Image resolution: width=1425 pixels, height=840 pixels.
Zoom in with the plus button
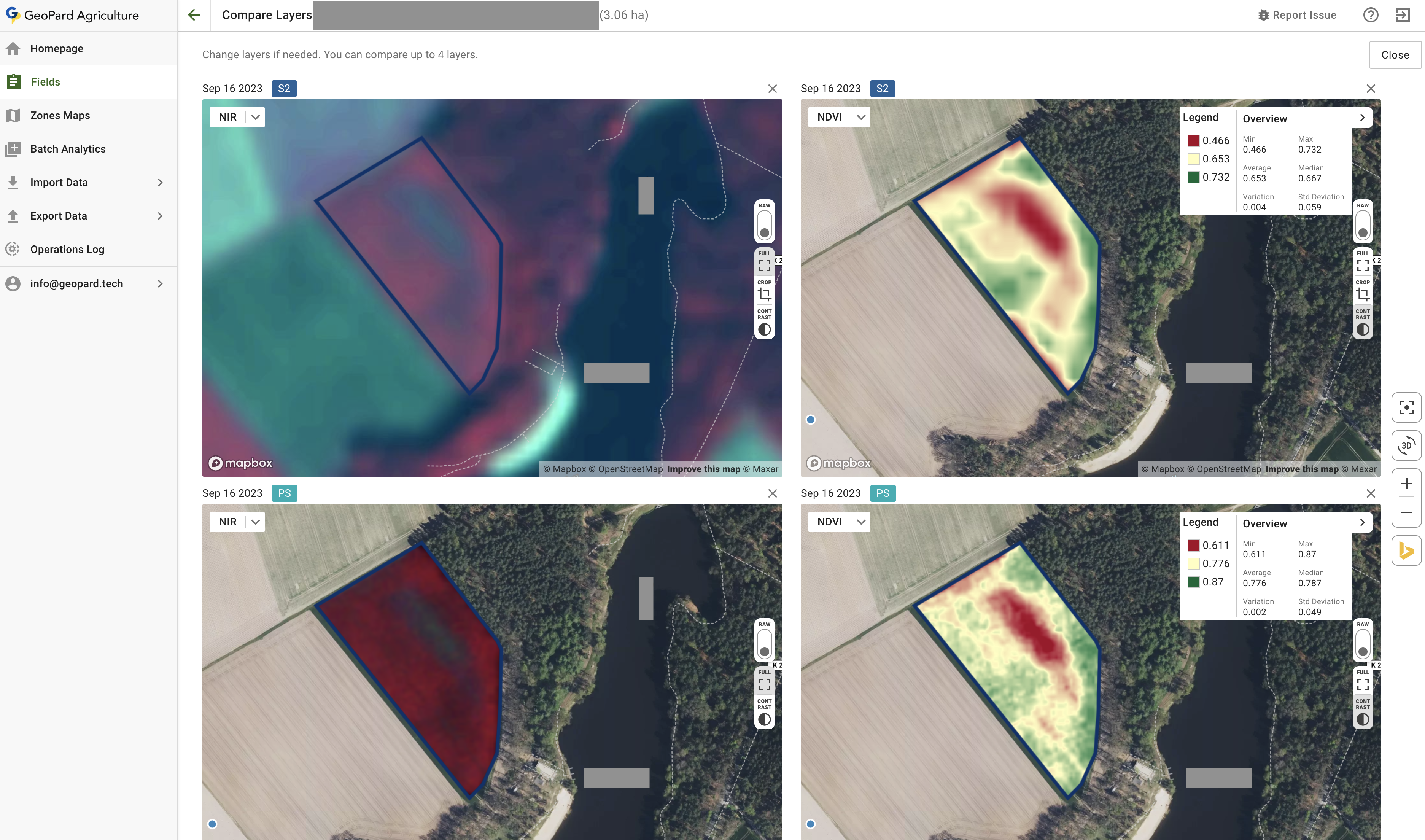coord(1406,484)
